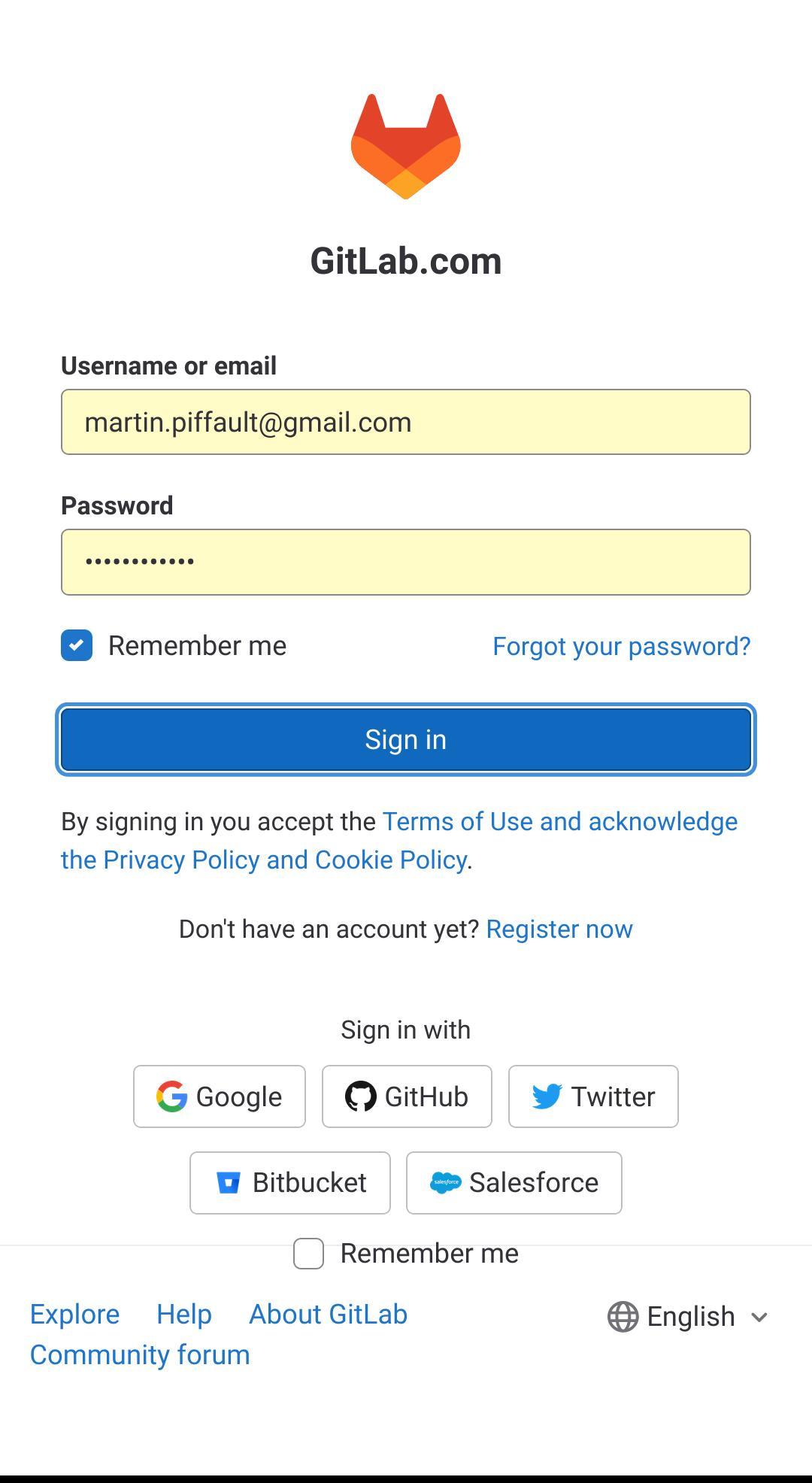This screenshot has width=812, height=1483.
Task: Open the Forgot your password link
Action: (x=620, y=645)
